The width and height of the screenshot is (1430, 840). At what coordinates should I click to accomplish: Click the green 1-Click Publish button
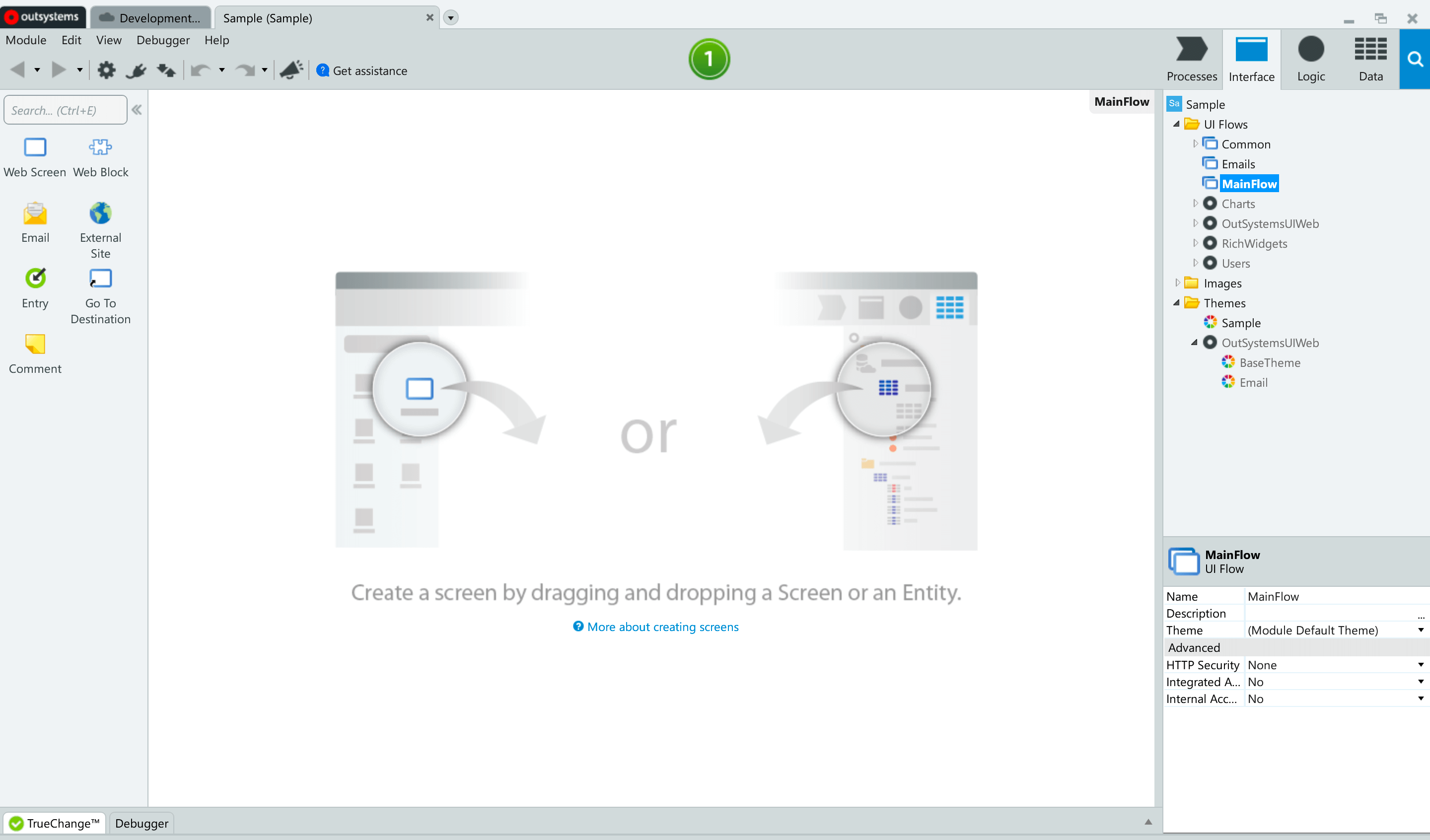[x=709, y=59]
